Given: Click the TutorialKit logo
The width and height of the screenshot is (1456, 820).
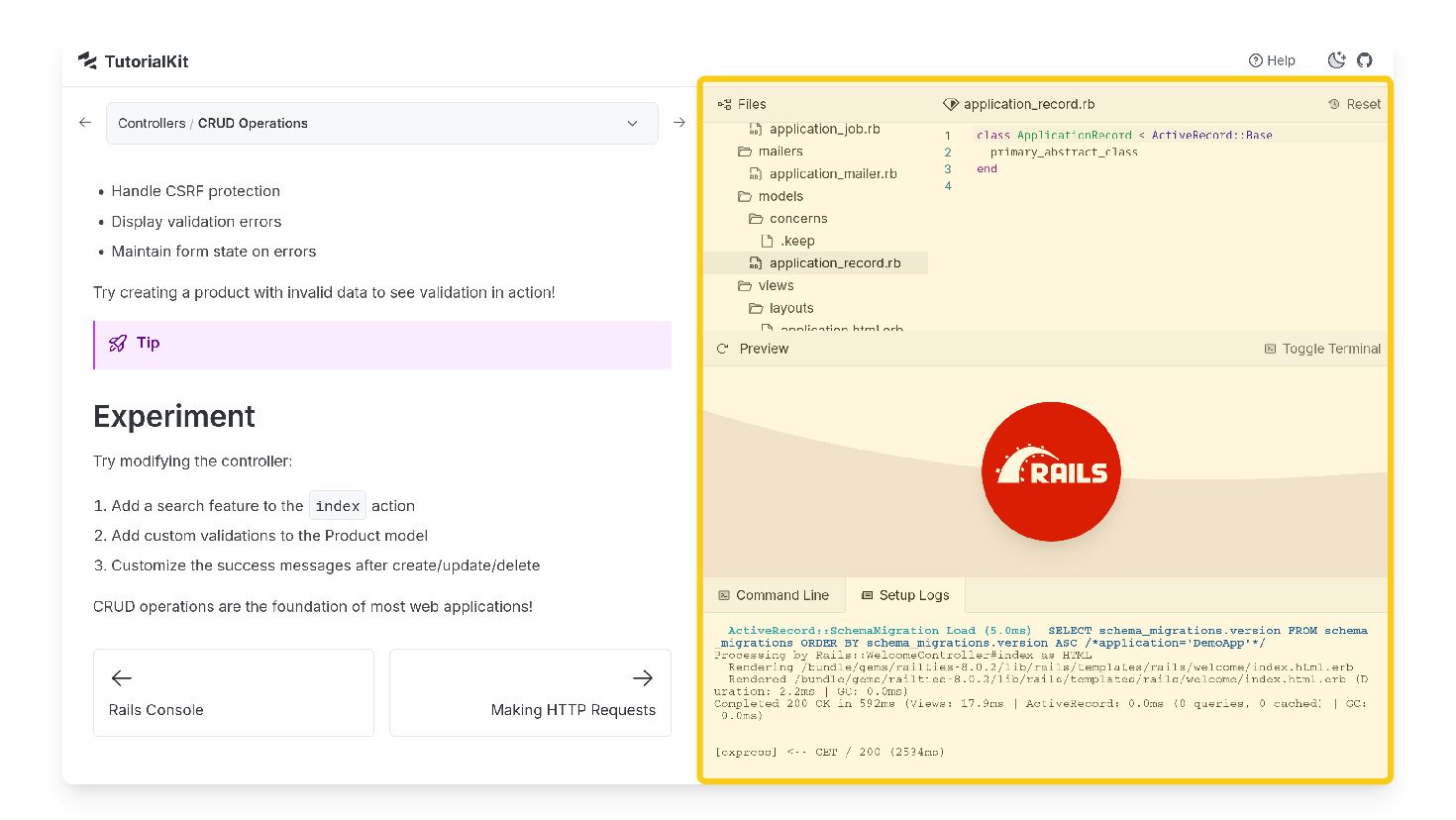Looking at the screenshot, I should pyautogui.click(x=133, y=60).
